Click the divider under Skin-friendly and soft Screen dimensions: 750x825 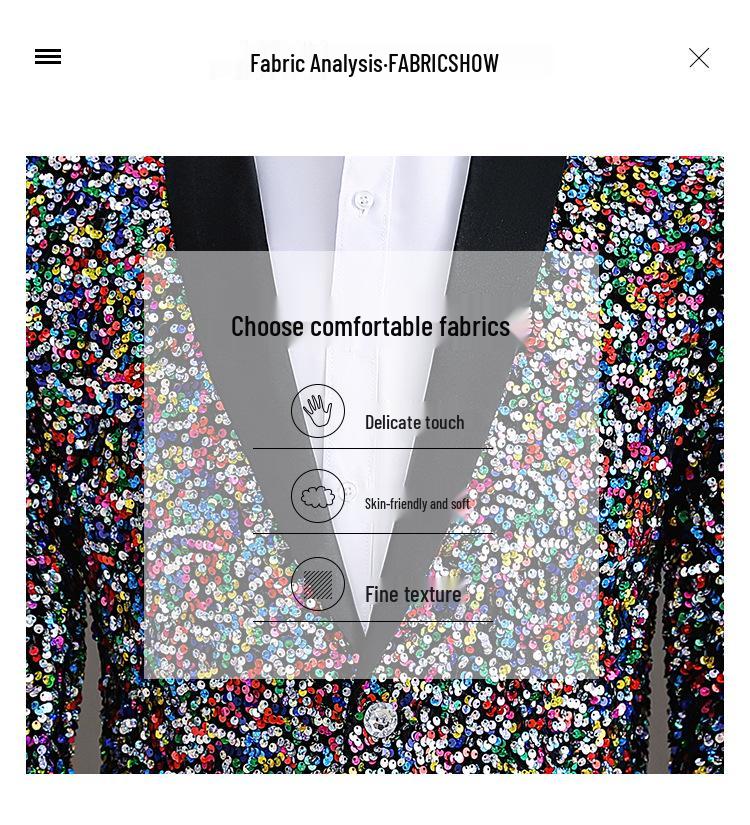coord(373,534)
